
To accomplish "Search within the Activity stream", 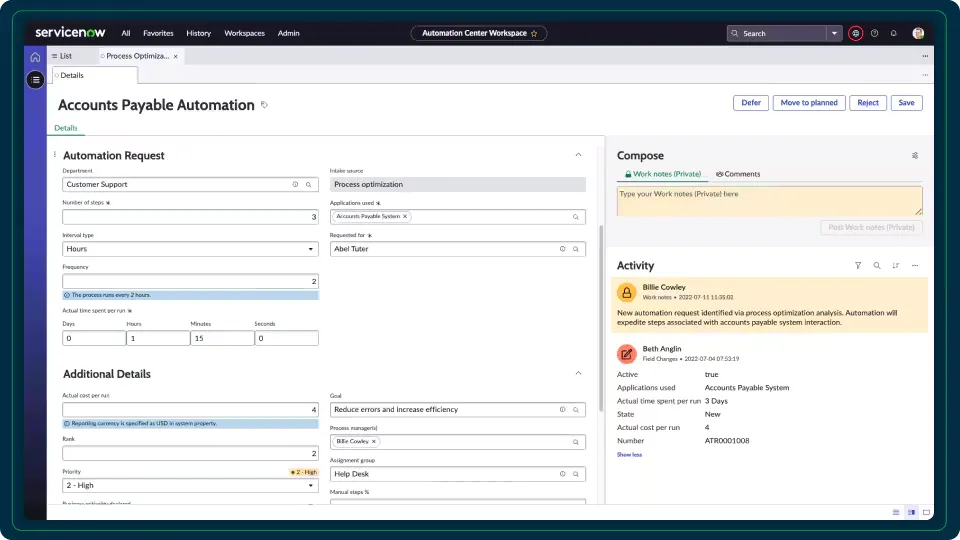I will (x=877, y=266).
